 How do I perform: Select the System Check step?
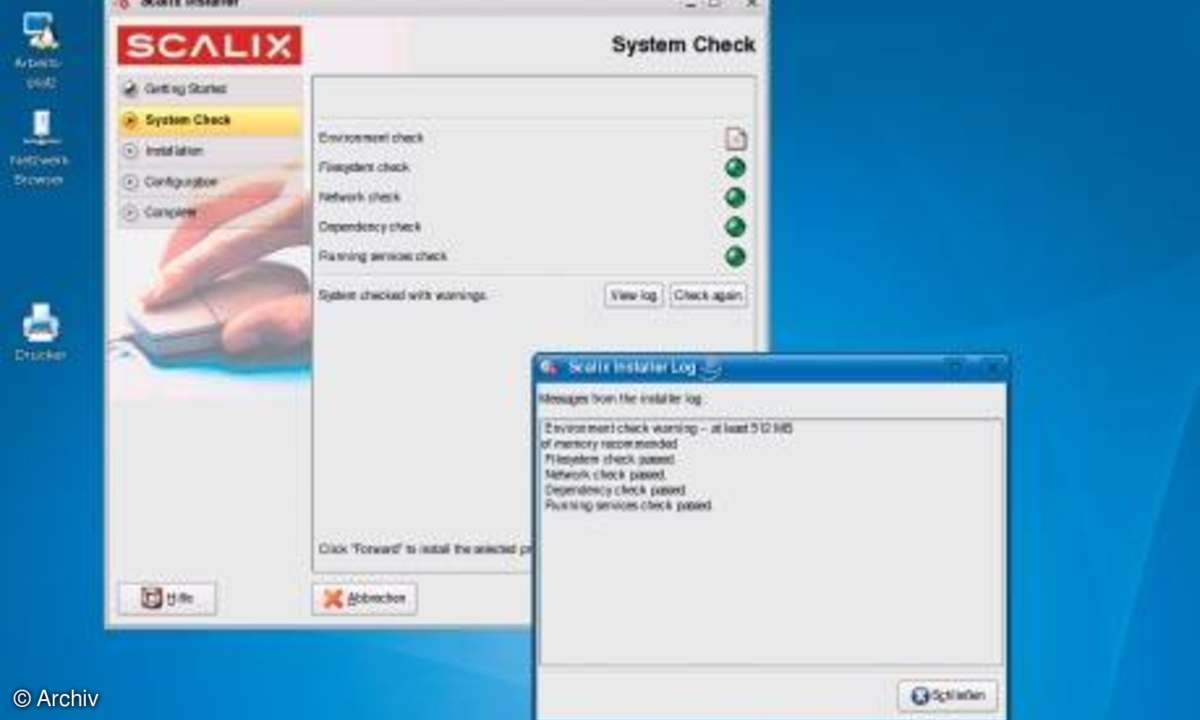click(x=208, y=120)
